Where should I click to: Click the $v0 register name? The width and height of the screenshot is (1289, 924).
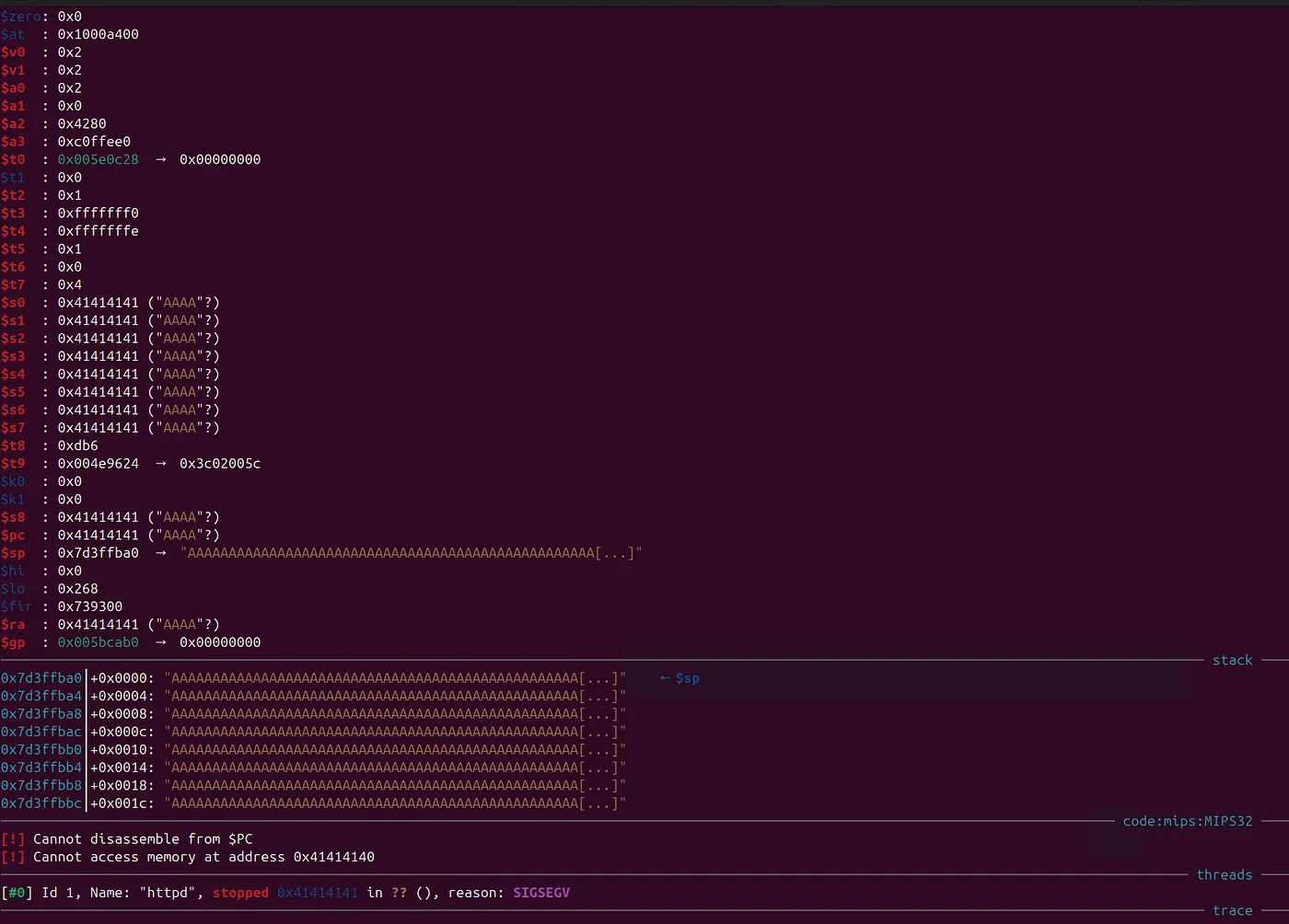tap(13, 52)
